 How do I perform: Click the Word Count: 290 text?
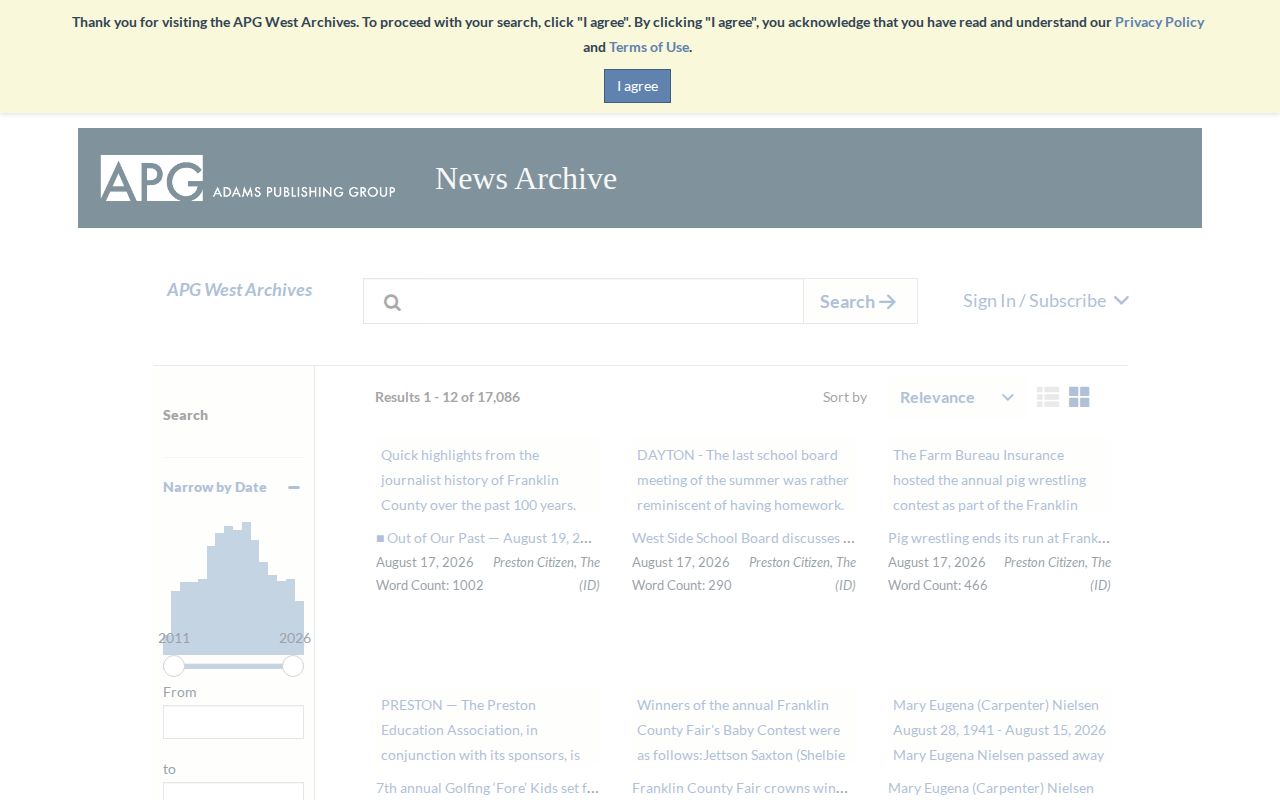pos(682,585)
